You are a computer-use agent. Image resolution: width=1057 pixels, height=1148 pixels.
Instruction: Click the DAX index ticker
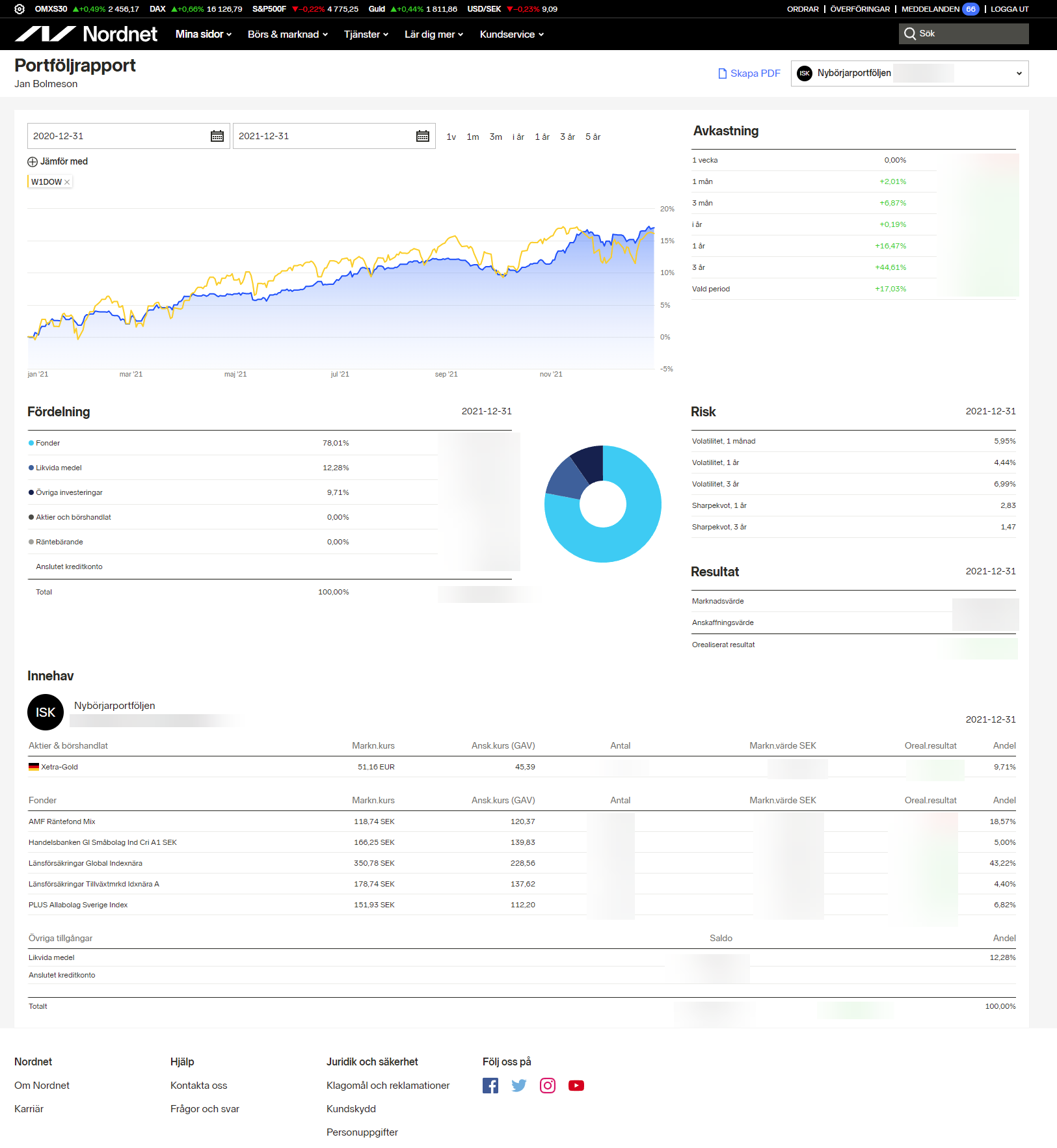(196, 9)
